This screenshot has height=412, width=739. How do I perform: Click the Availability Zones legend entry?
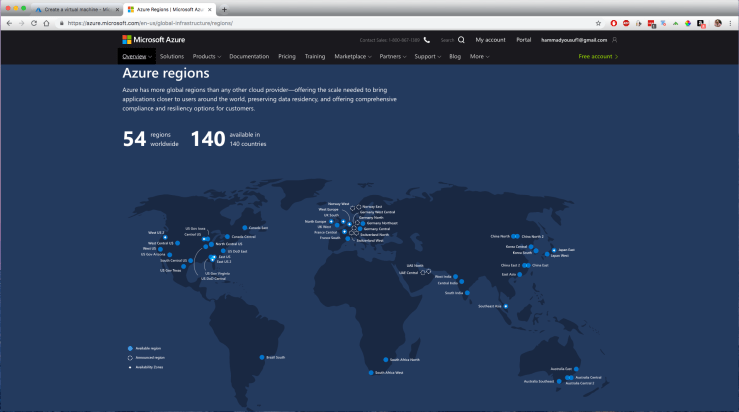click(146, 367)
